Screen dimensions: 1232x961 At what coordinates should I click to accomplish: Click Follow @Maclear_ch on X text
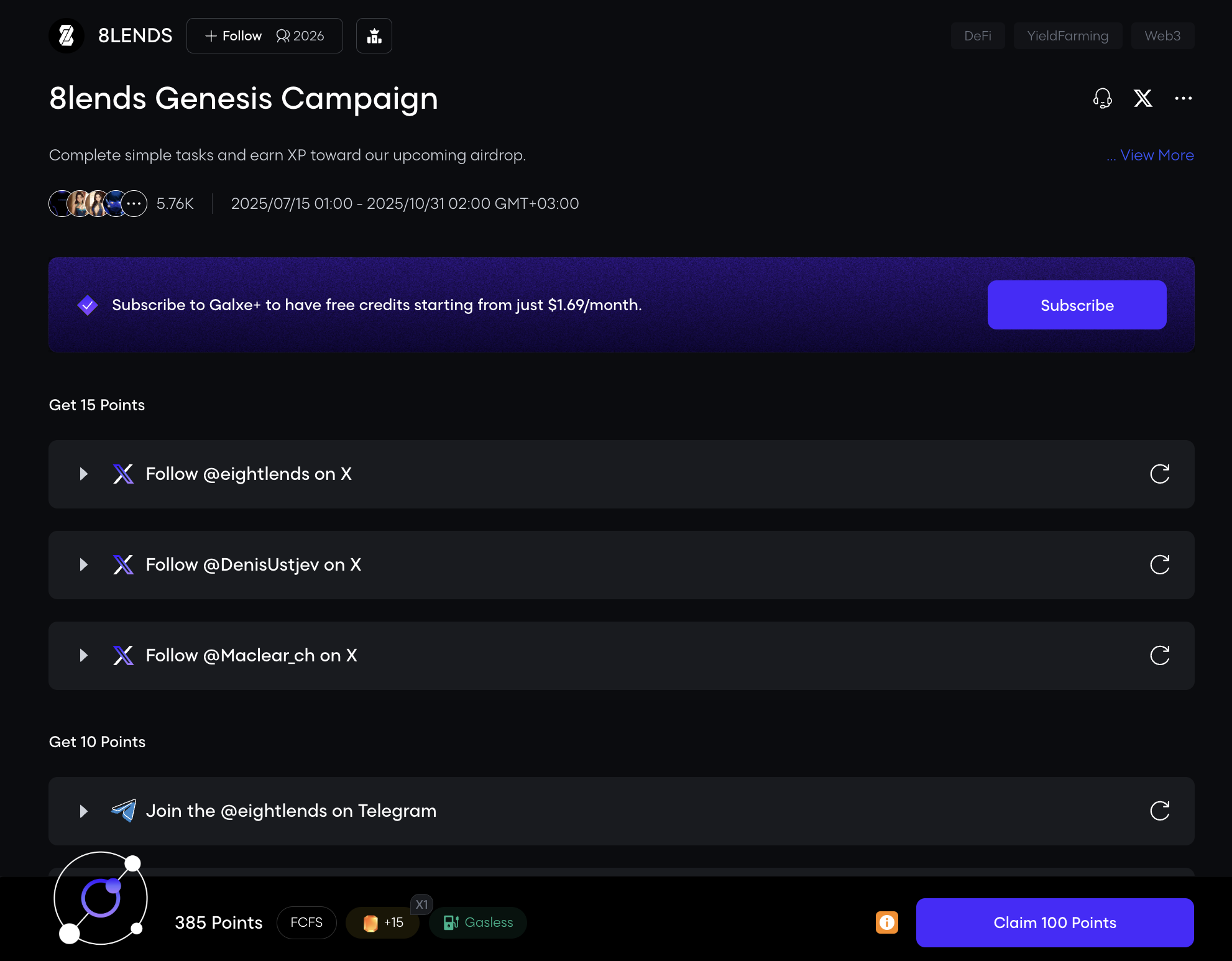[x=251, y=656]
